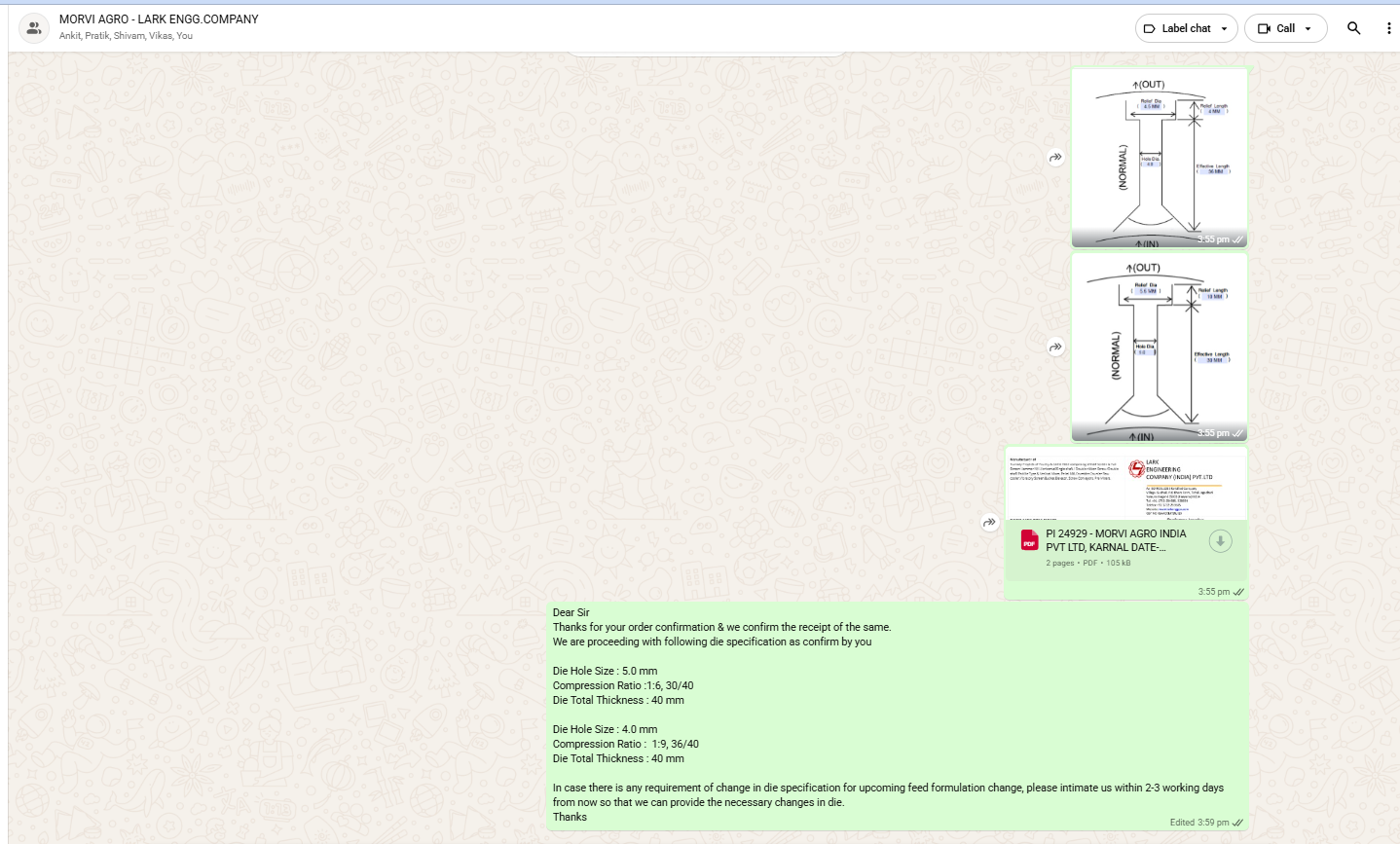The image size is (1400, 844).
Task: Forward the lower die diagram image
Action: coord(1055,348)
